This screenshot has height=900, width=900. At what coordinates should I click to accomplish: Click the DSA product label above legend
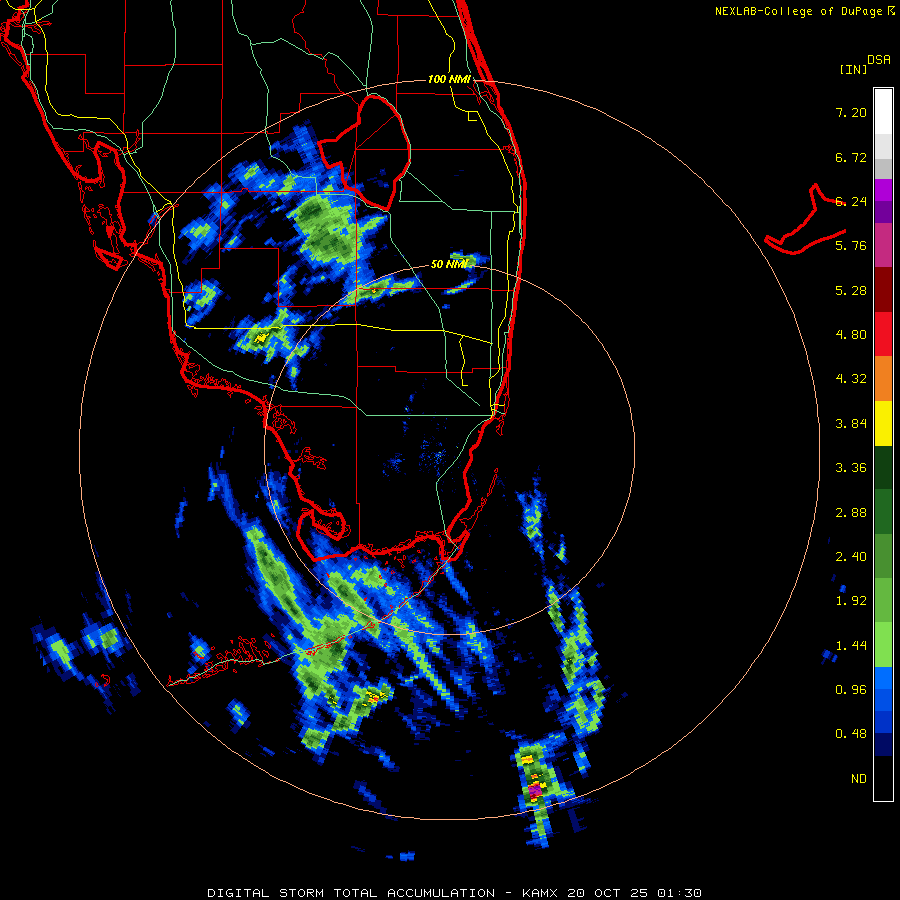(879, 60)
